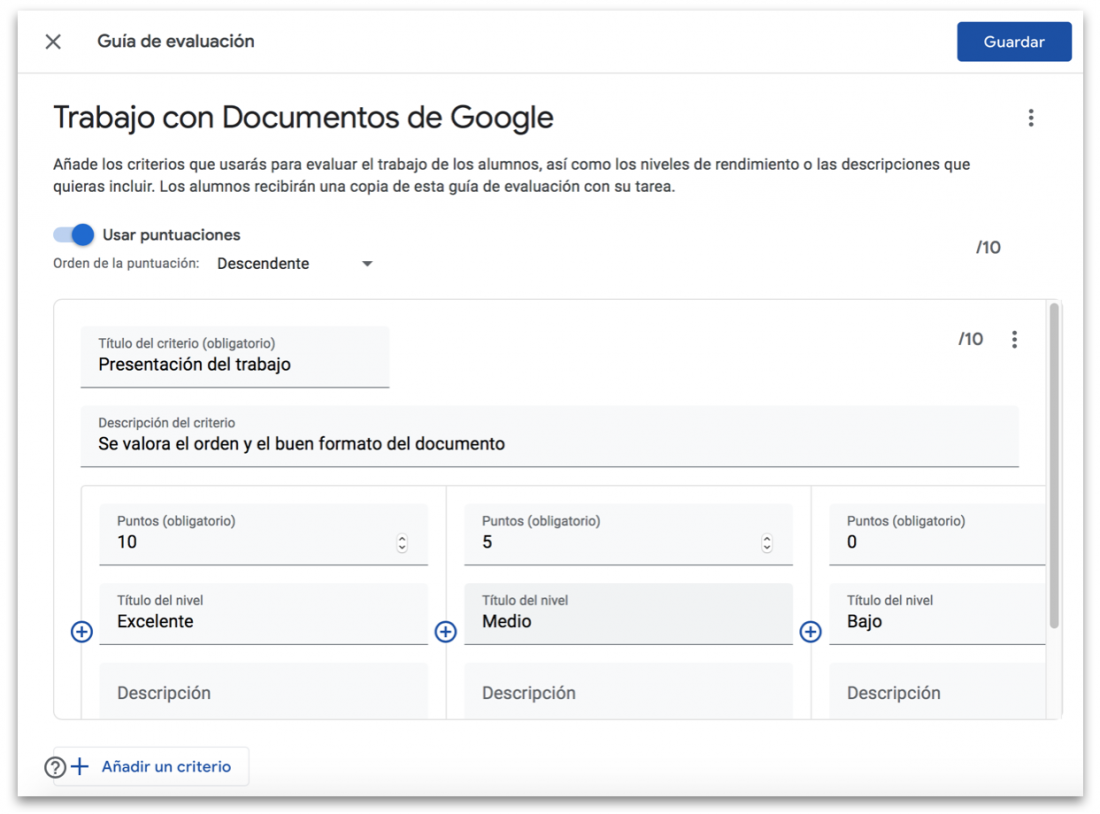Image resolution: width=1100 pixels, height=814 pixels.
Task: Save the rubric with Guardar
Action: 1014,41
